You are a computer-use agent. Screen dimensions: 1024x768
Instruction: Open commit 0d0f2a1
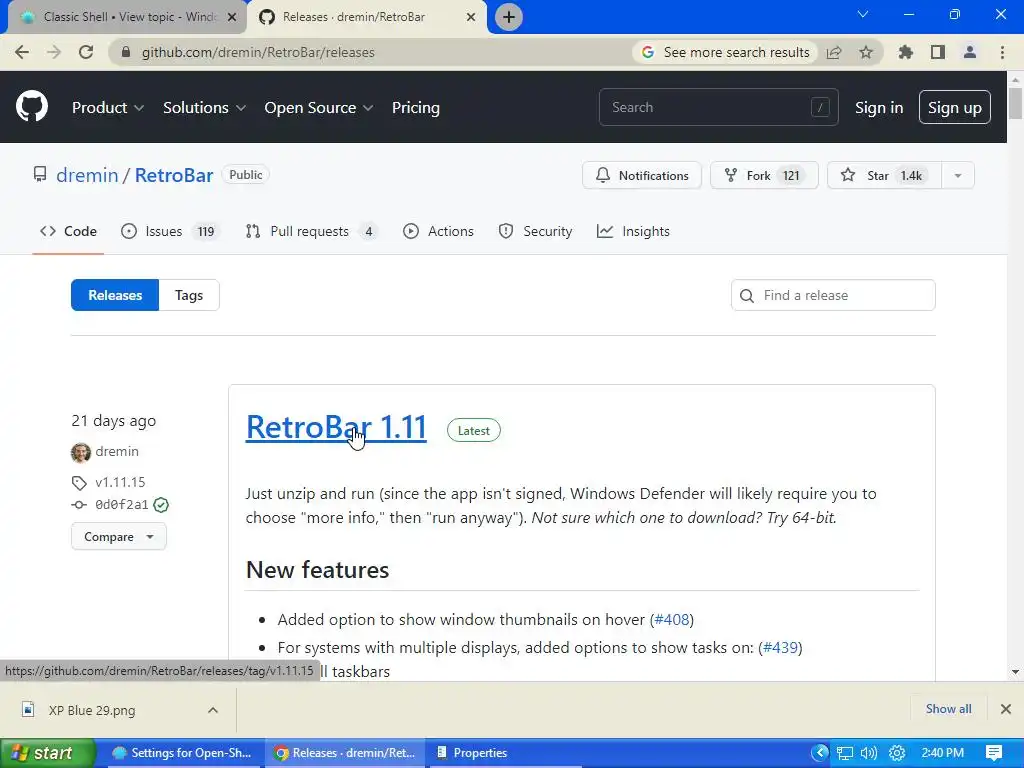tap(122, 505)
